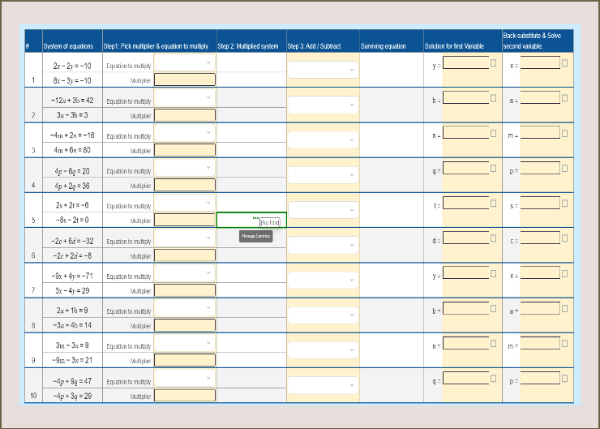Screen dimensions: 600x429
Task: Expand Step 3 Add/Subtract dropdown in row 3
Action: point(323,140)
